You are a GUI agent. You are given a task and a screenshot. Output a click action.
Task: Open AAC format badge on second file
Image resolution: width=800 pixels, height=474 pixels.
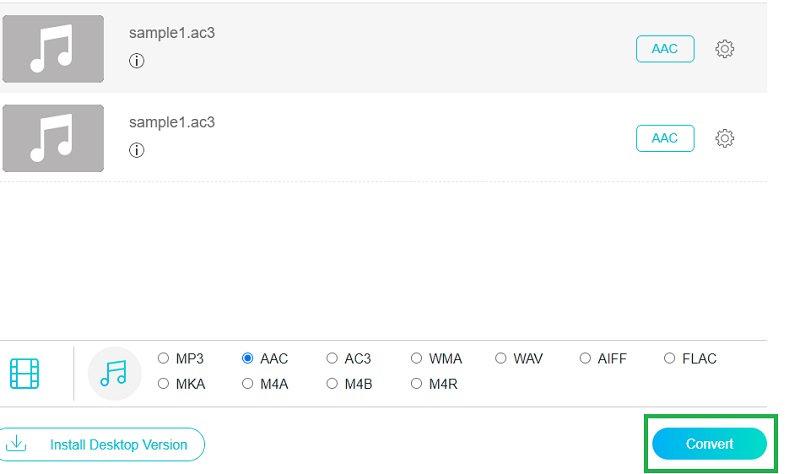point(665,139)
